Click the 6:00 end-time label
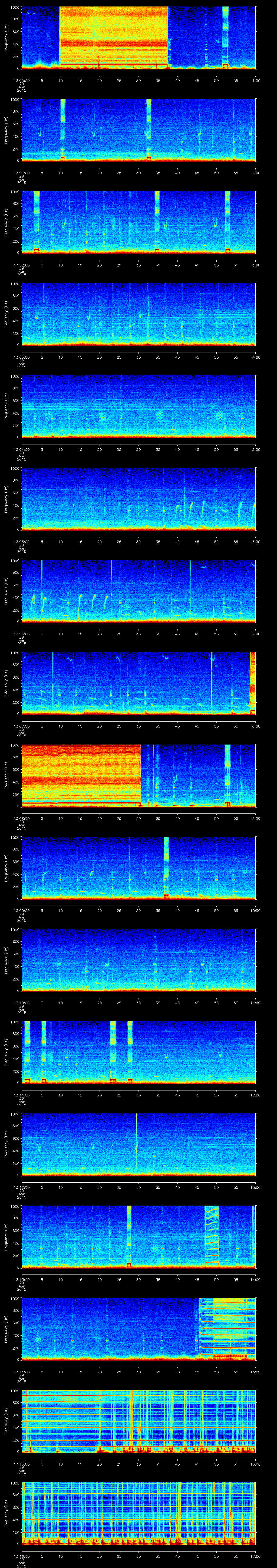277x1568 pixels. click(x=256, y=542)
